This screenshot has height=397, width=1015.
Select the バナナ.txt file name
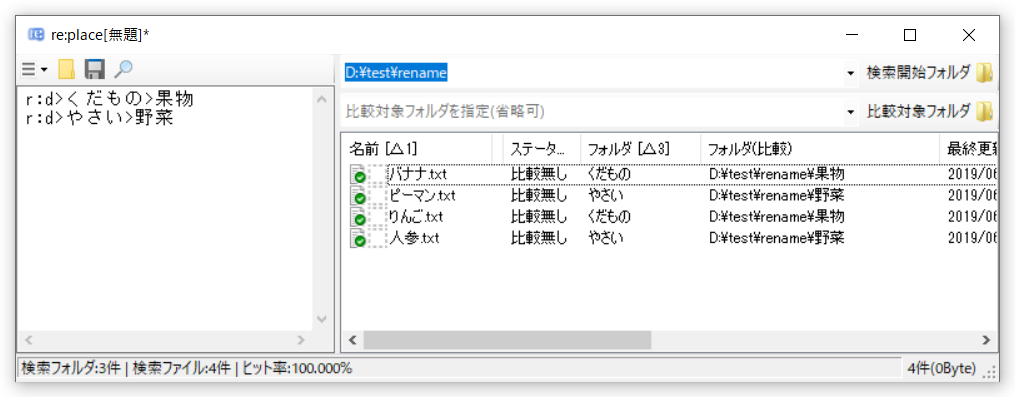point(418,174)
